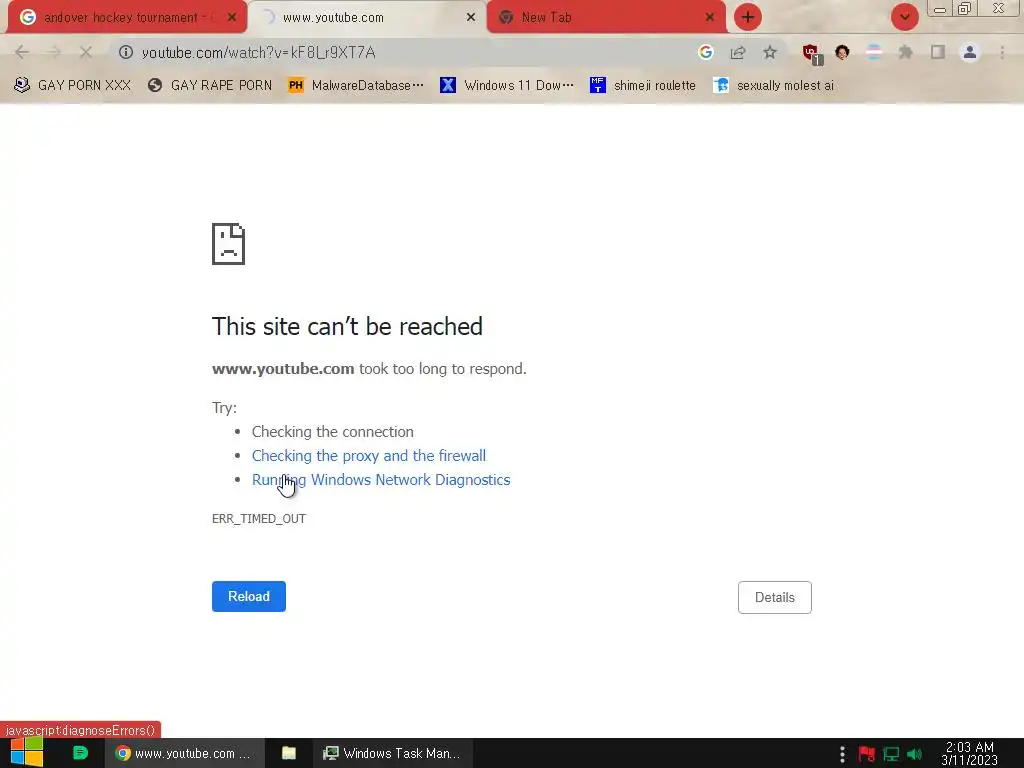
Task: Open the uBlock Origin extension icon
Action: (x=812, y=54)
